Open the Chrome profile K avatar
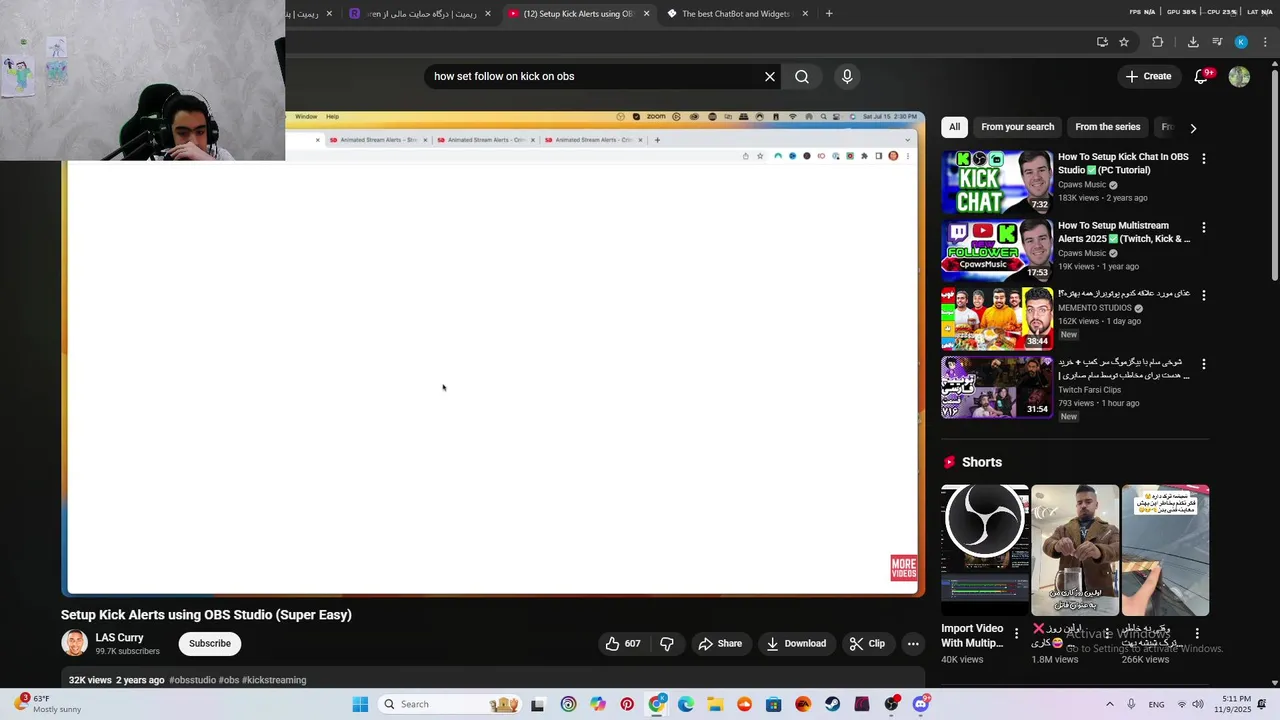1280x720 pixels. pos(1241,42)
